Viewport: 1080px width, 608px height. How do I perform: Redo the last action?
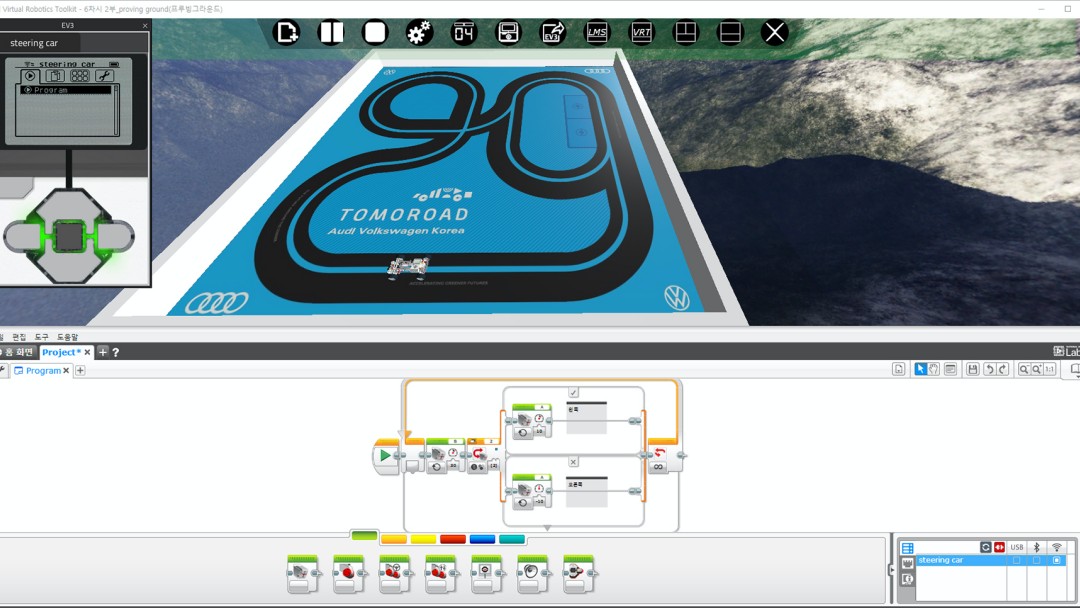pyautogui.click(x=1003, y=369)
